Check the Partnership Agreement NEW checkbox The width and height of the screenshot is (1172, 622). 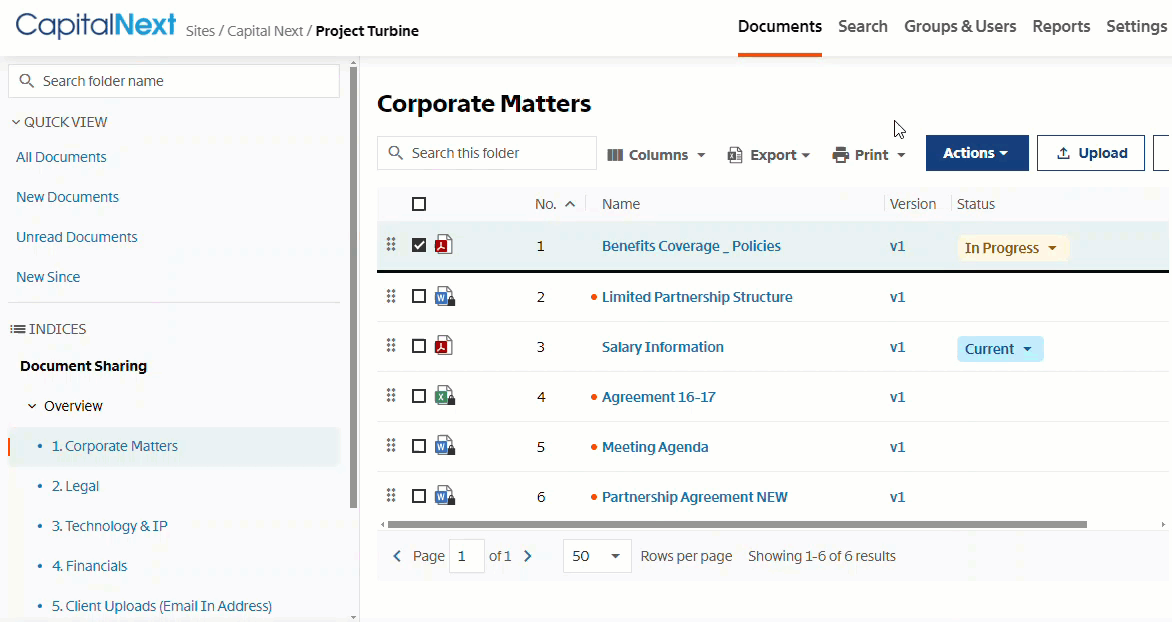pyautogui.click(x=419, y=496)
